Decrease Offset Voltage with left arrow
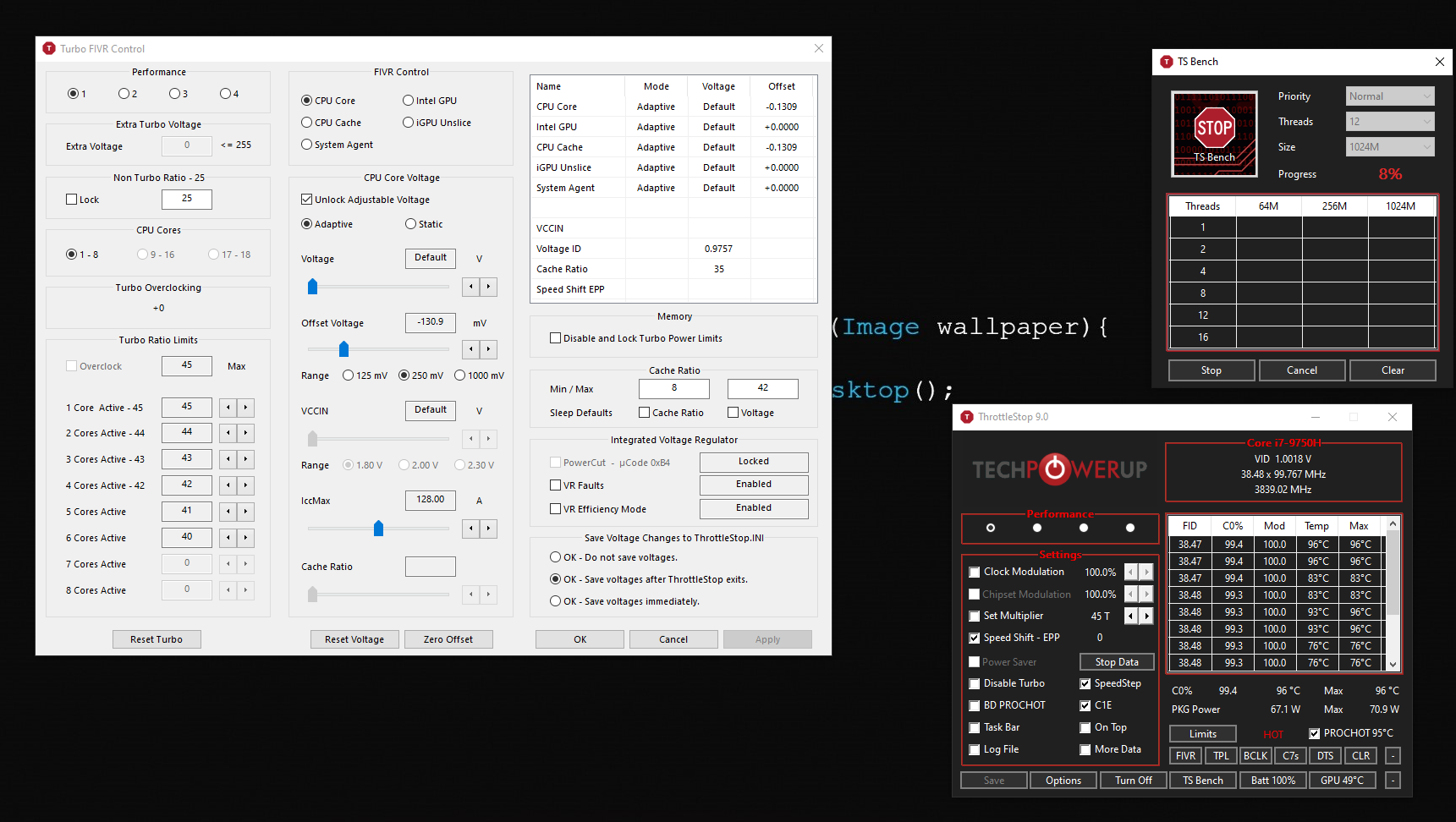The image size is (1456, 822). point(471,349)
